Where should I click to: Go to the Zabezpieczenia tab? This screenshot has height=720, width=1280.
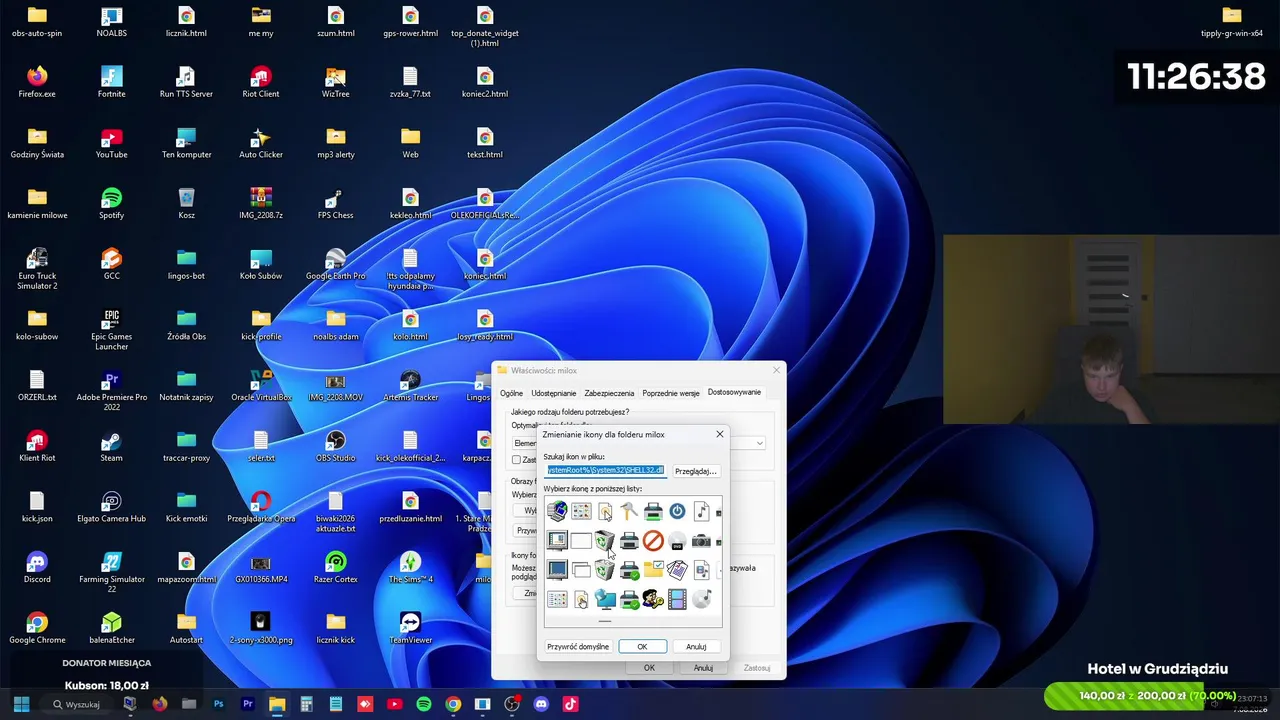pos(609,393)
